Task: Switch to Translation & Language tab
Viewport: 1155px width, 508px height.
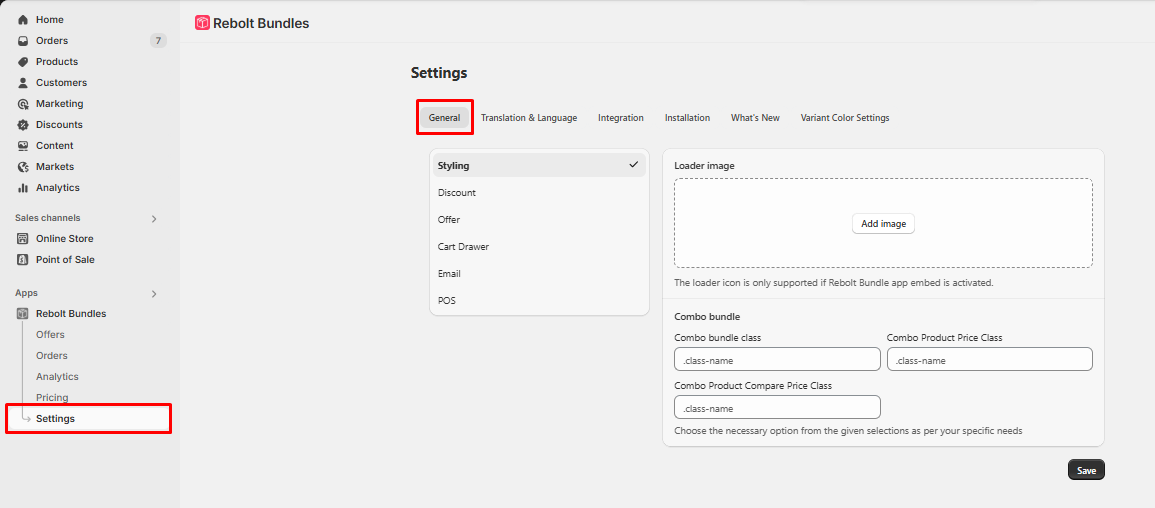Action: 529,118
